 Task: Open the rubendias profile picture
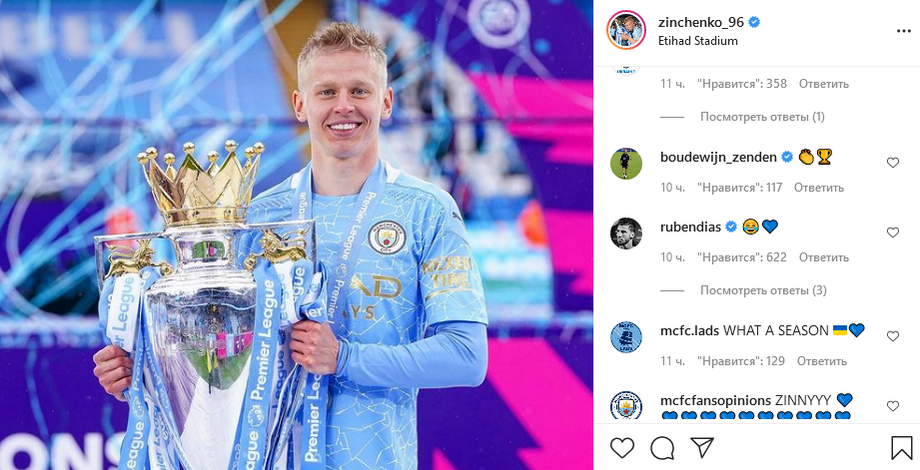(626, 233)
